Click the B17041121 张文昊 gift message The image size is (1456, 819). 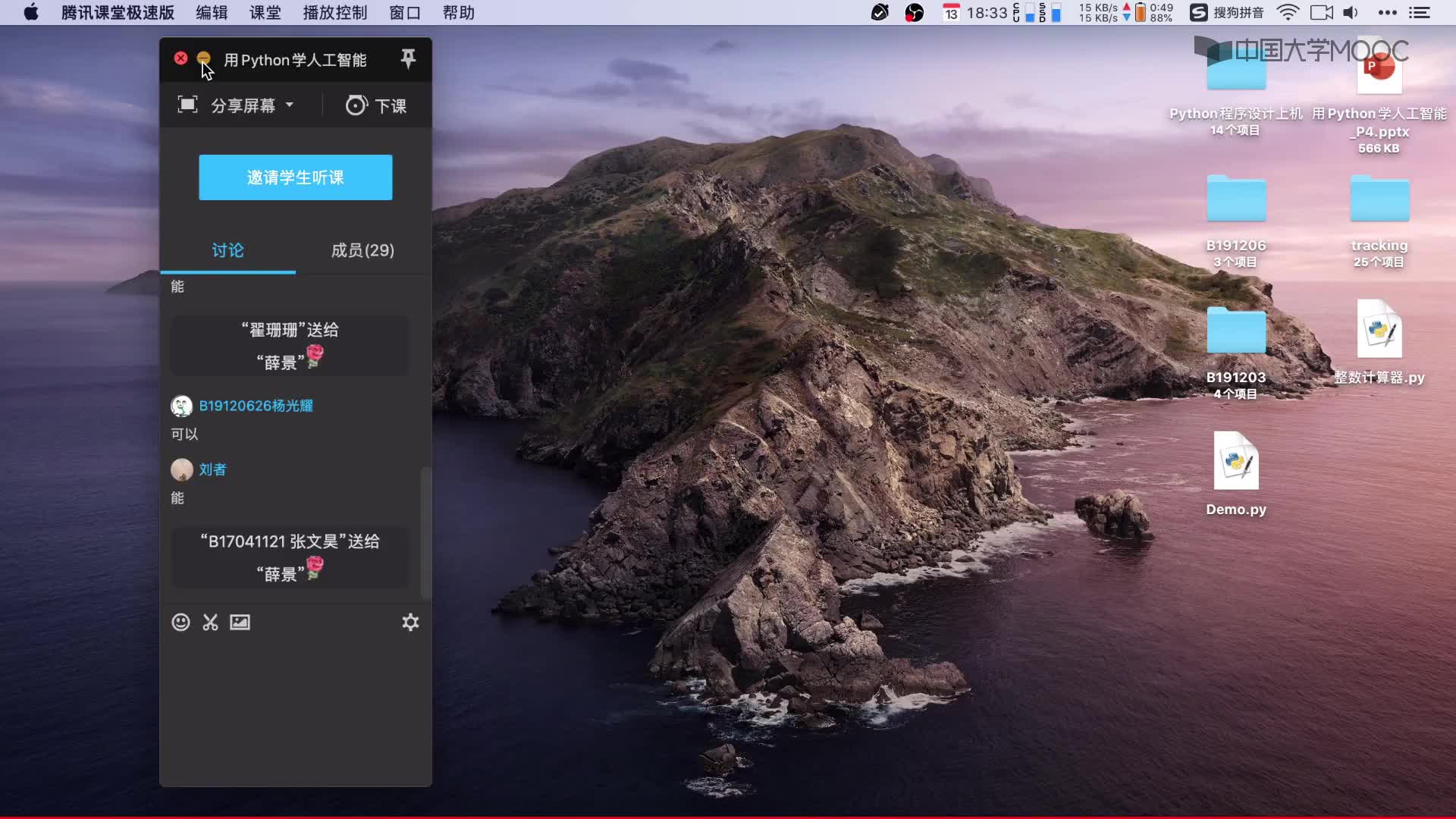pos(290,557)
